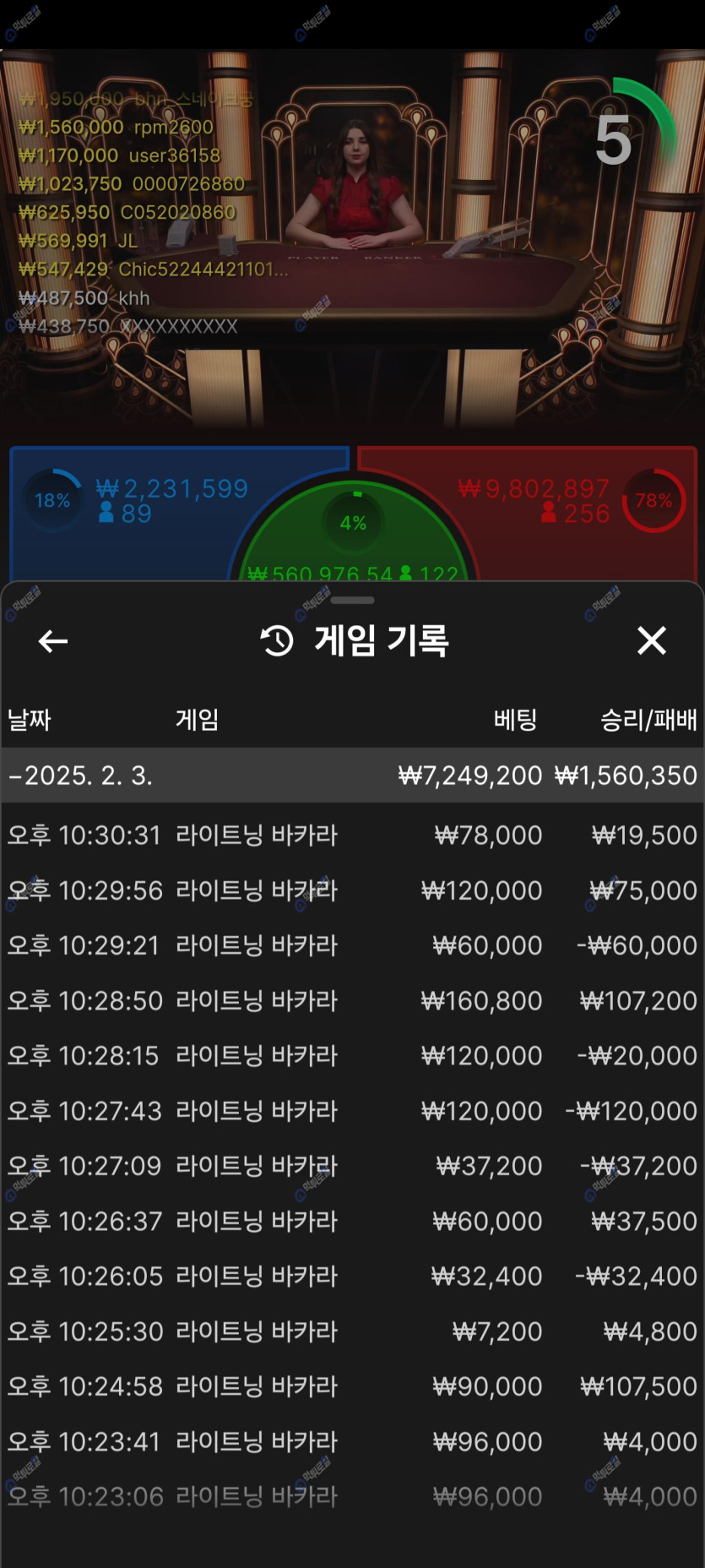The width and height of the screenshot is (705, 1568).
Task: Tap the 4% green tie indicator
Action: [353, 522]
